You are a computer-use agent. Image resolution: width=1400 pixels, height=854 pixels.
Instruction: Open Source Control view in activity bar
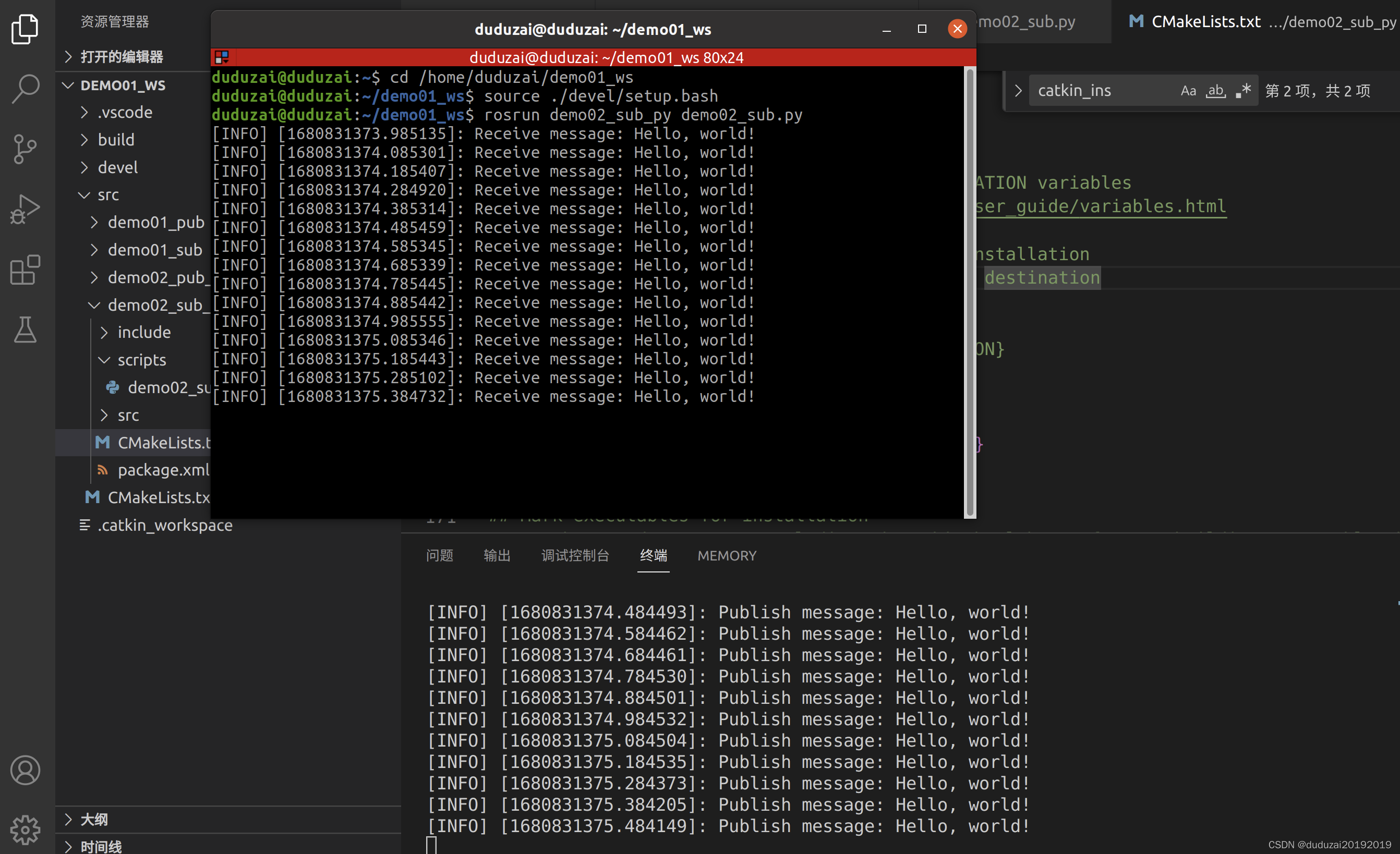point(25,149)
